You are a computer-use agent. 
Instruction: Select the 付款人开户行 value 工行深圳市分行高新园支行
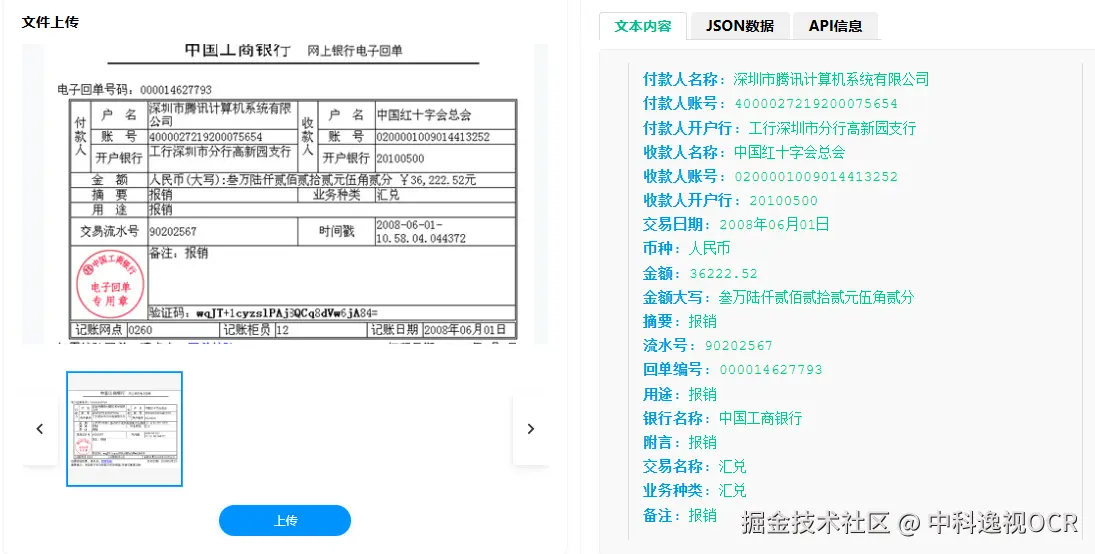[832, 128]
